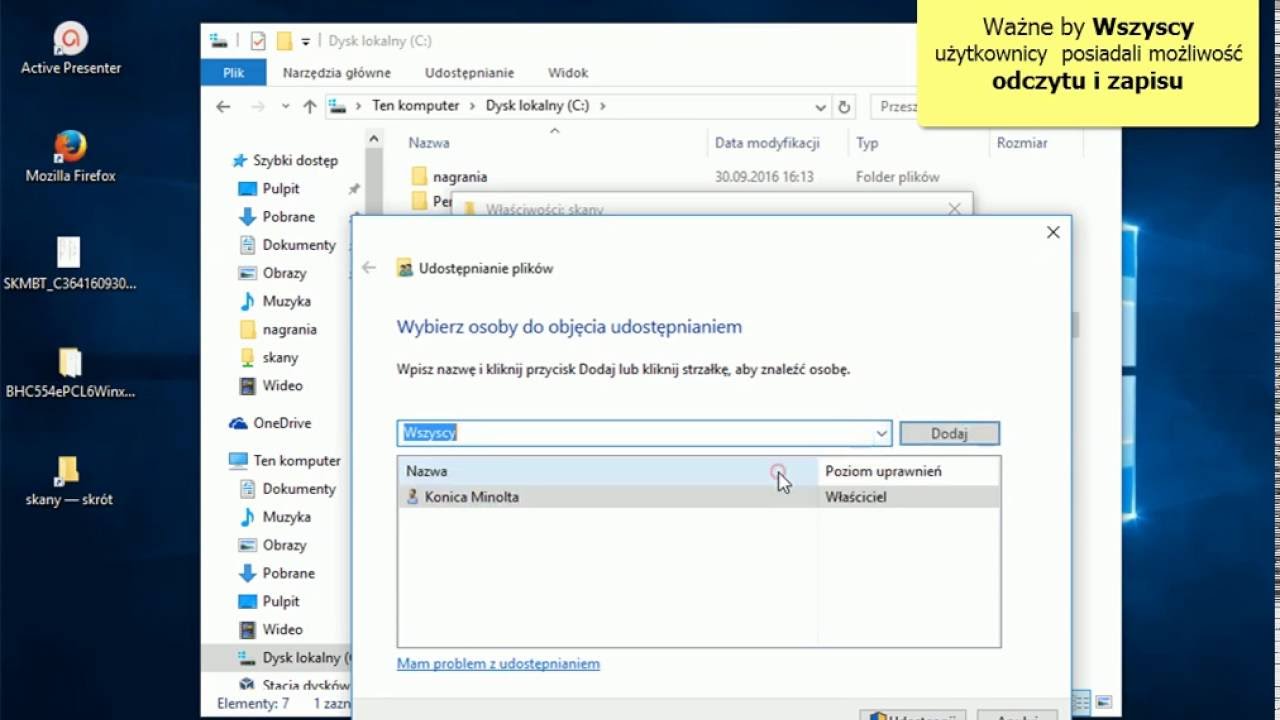
Task: Switch Explorer to details view icon
Action: [x=1081, y=701]
